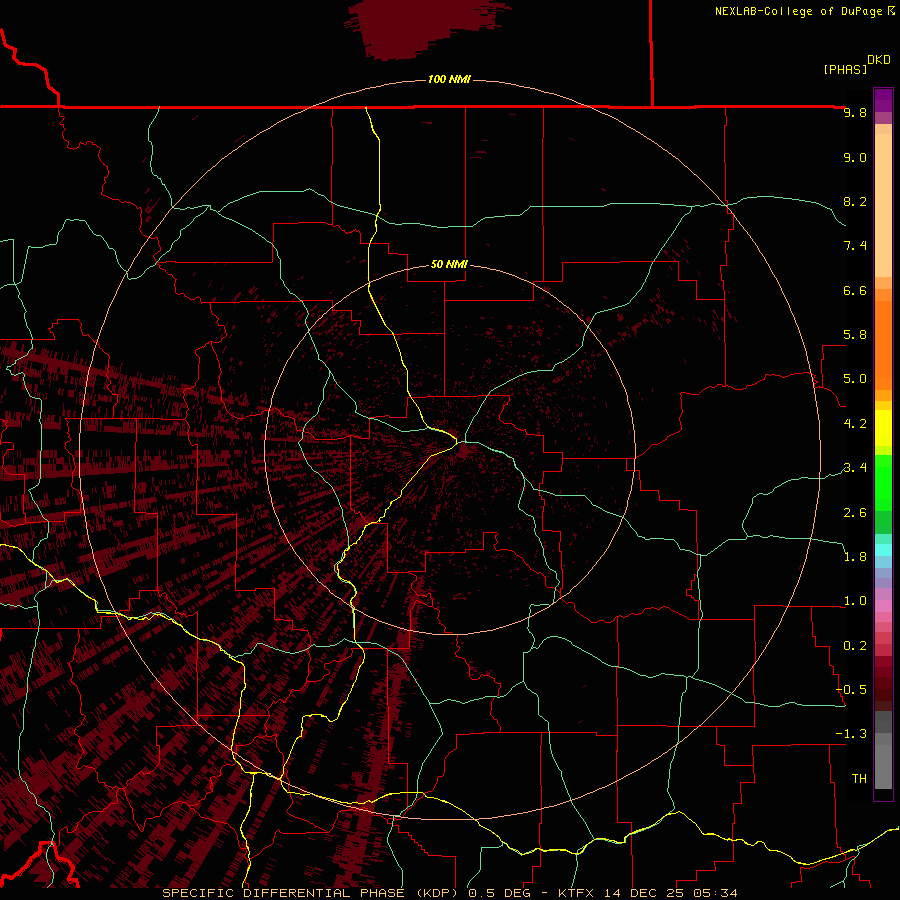The width and height of the screenshot is (900, 900).
Task: Click the 50 NMI range ring label
Action: (x=449, y=264)
